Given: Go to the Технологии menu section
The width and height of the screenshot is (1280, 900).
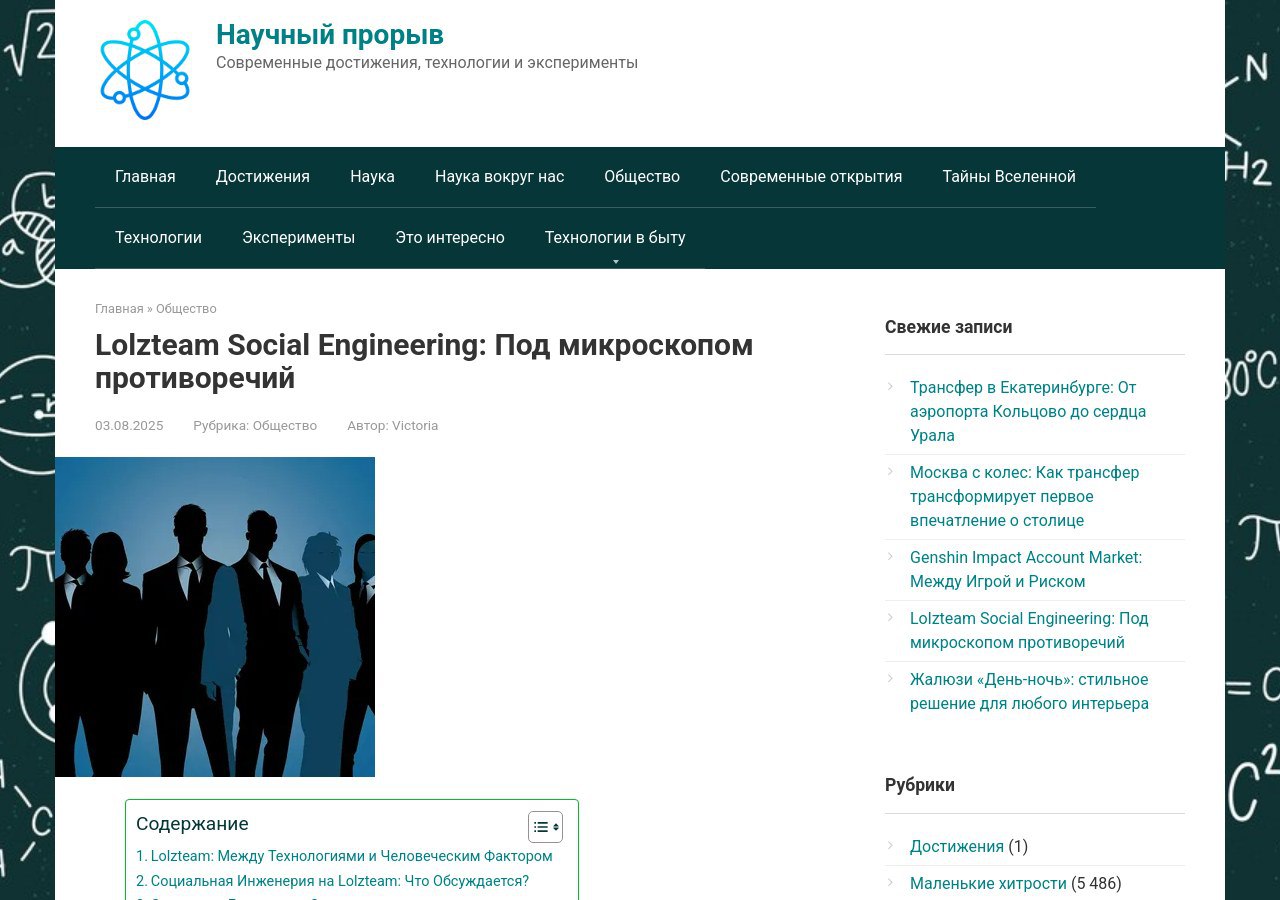Looking at the screenshot, I should point(158,238).
